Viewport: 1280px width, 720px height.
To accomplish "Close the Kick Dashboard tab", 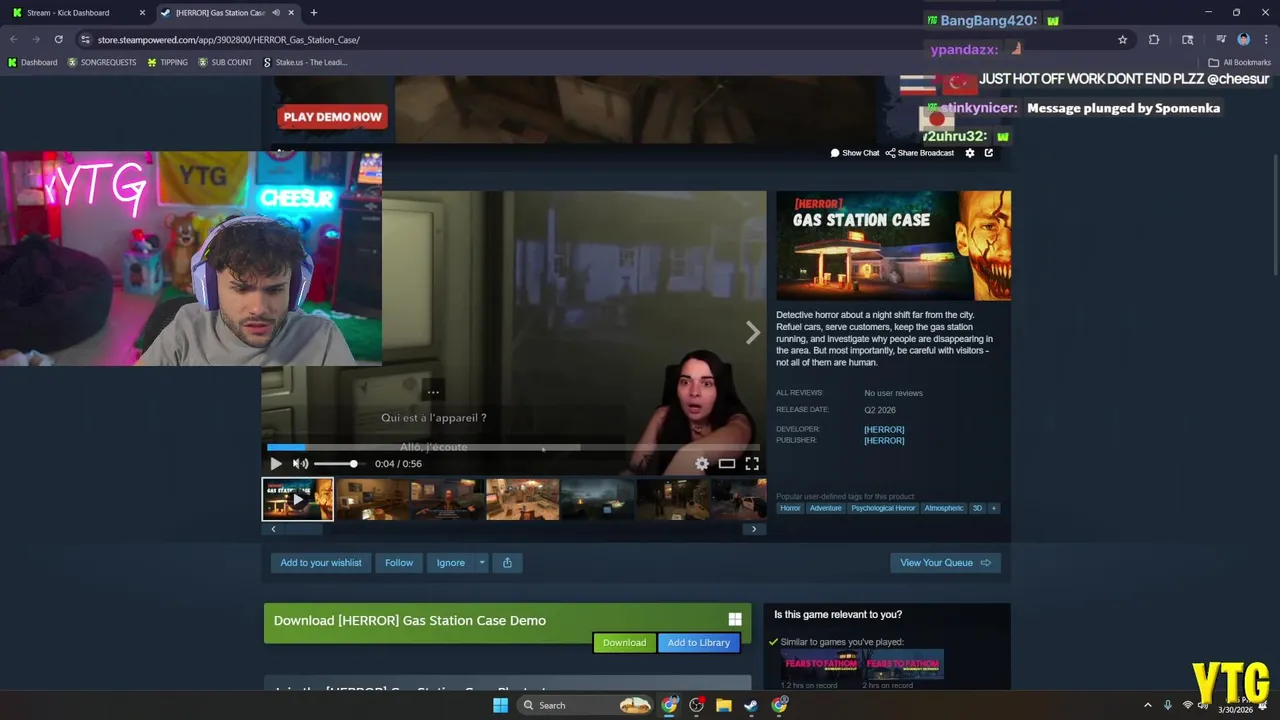I will coord(142,13).
